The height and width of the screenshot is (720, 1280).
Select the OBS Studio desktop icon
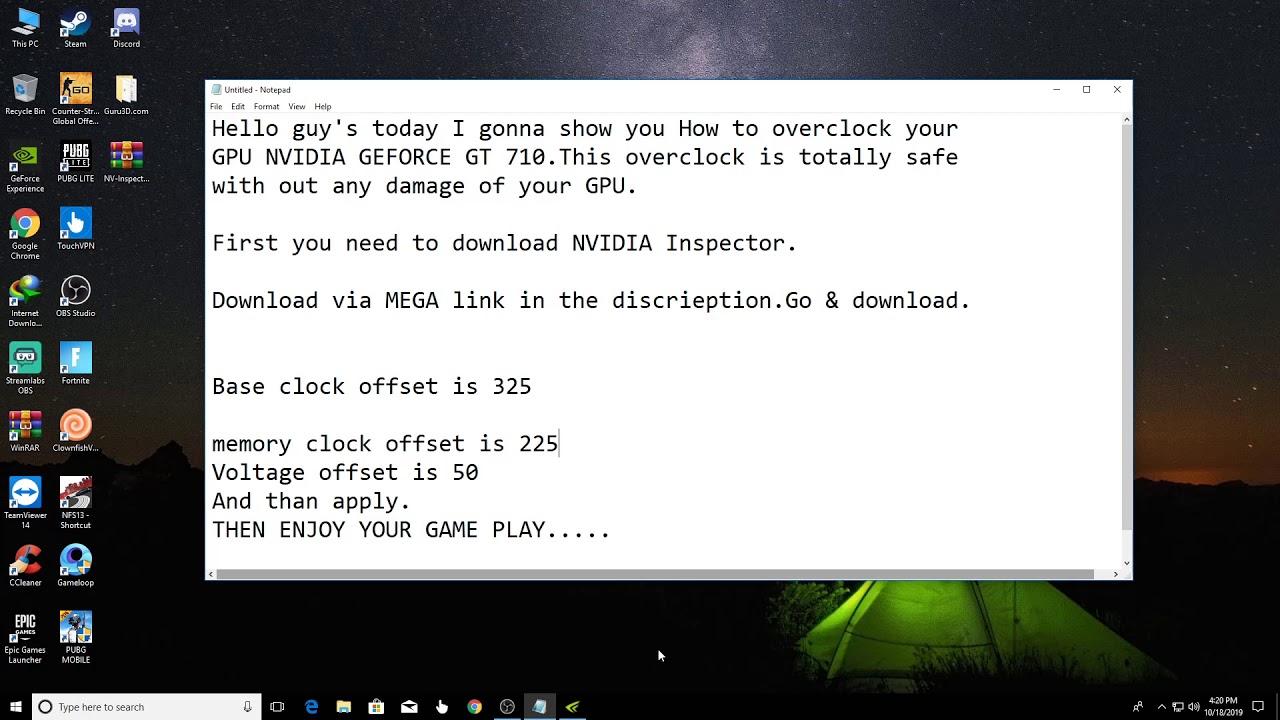(x=75, y=296)
